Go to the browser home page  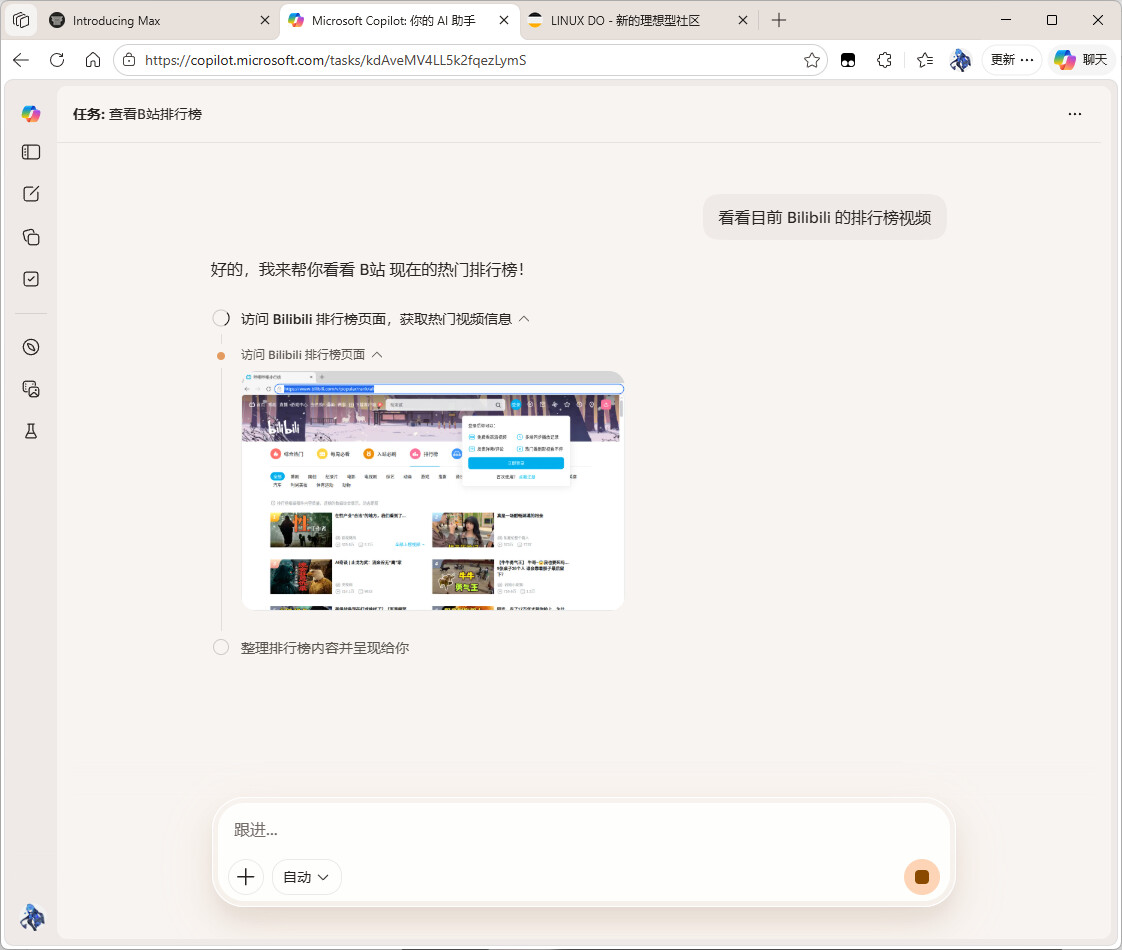93,60
